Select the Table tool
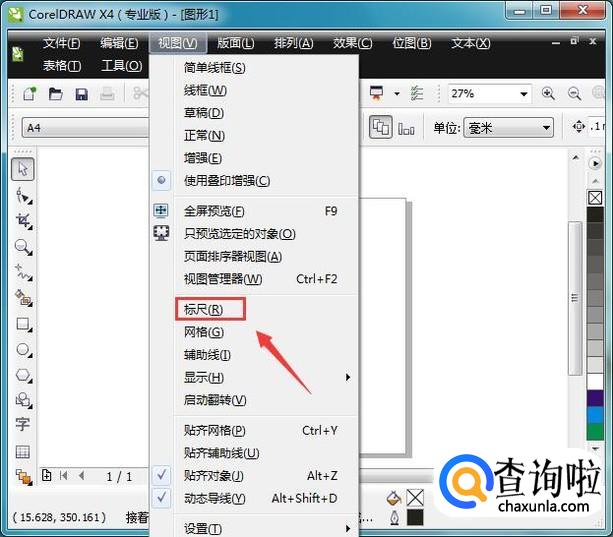The image size is (613, 537). [x=22, y=452]
